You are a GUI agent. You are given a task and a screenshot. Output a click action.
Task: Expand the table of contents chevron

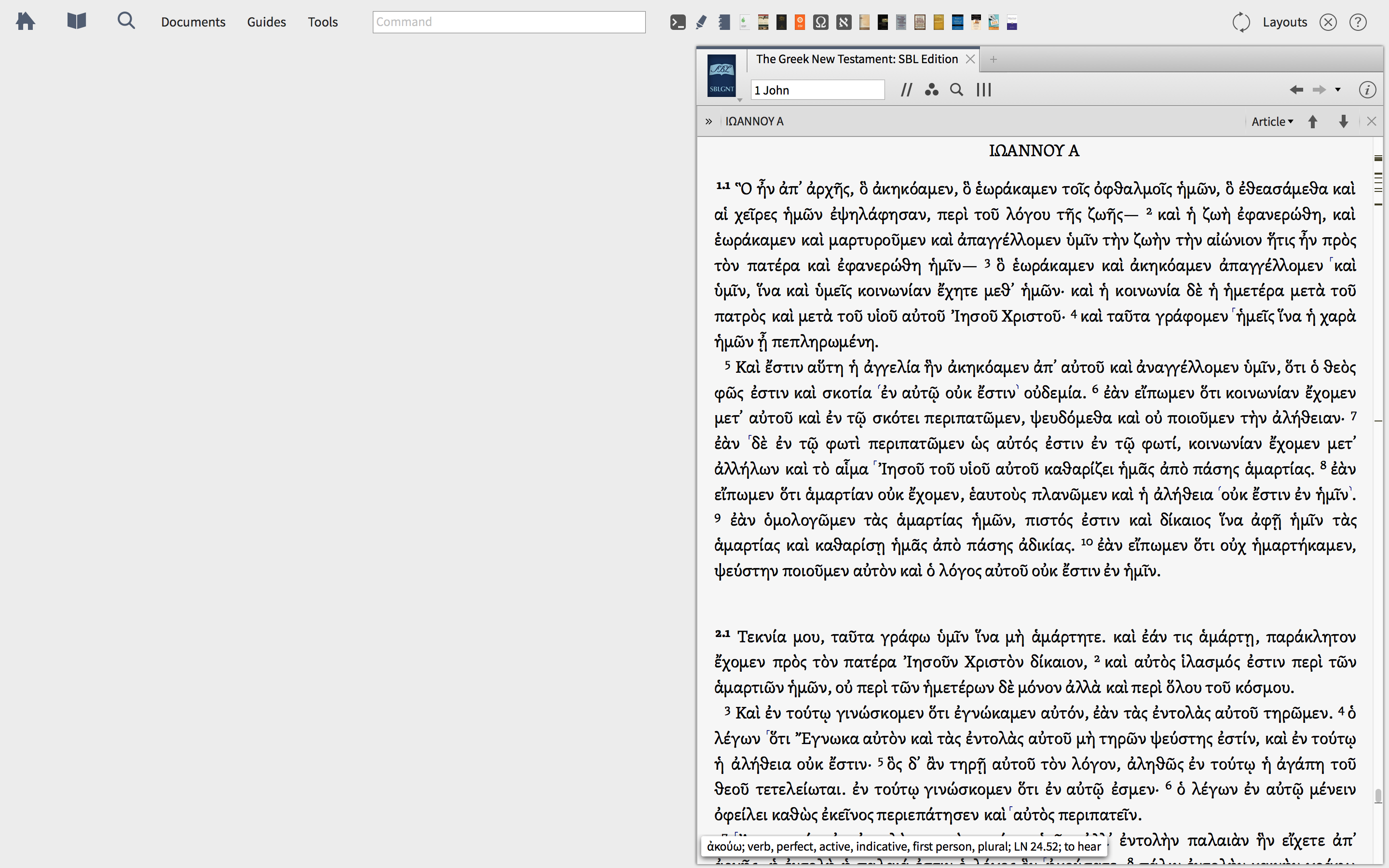click(709, 122)
